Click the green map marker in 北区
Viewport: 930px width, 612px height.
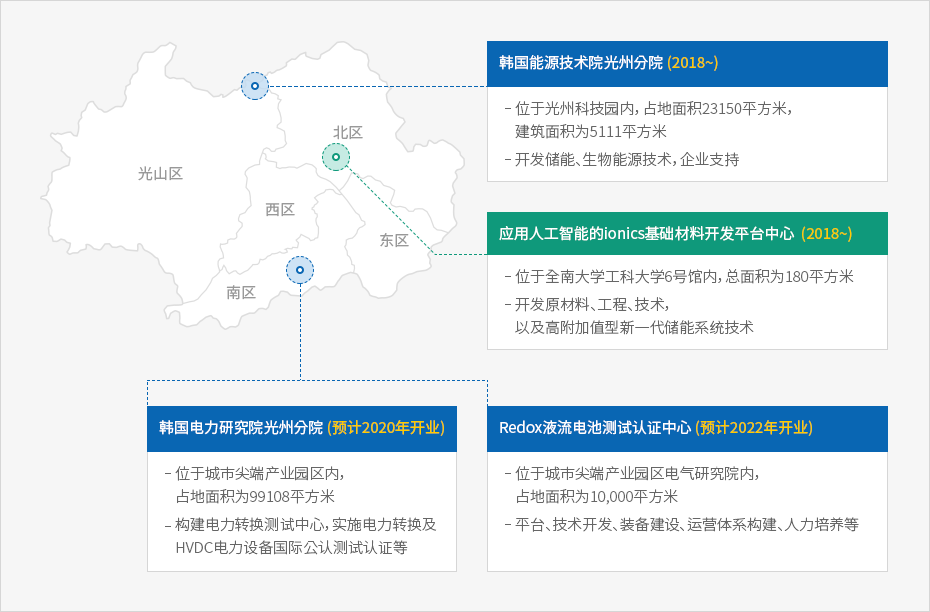(x=336, y=157)
